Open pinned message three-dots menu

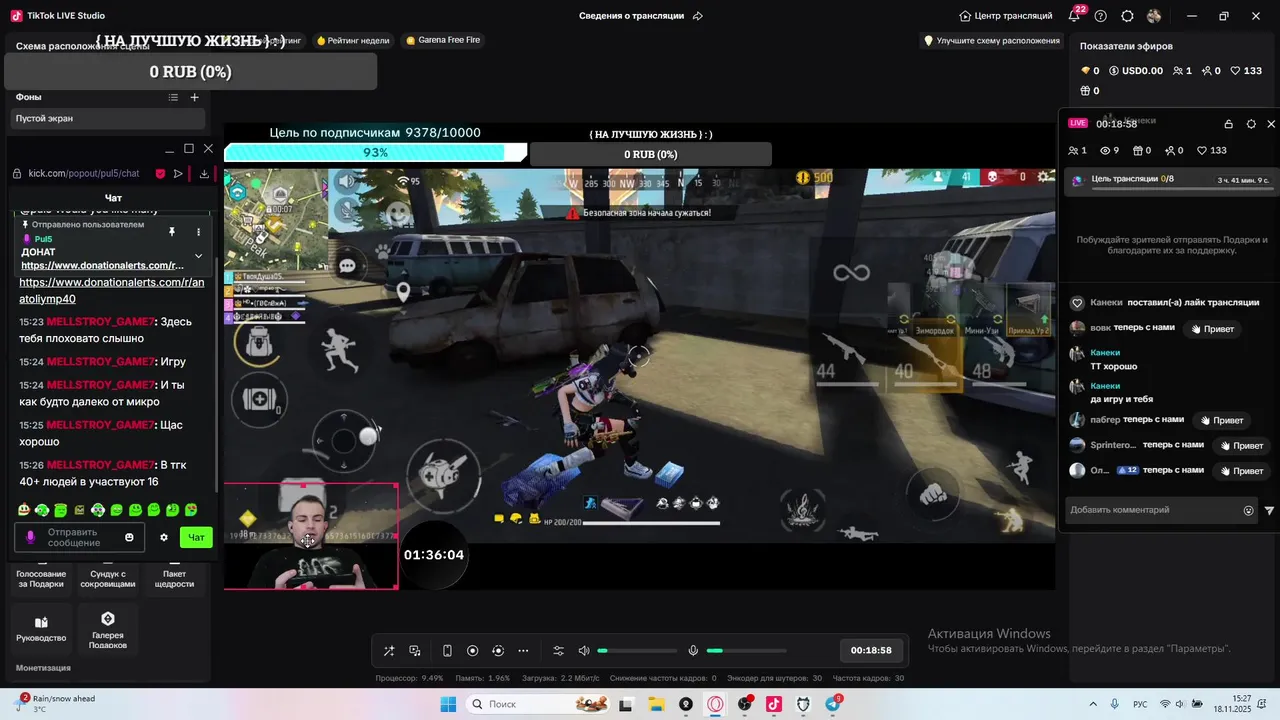[x=198, y=232]
